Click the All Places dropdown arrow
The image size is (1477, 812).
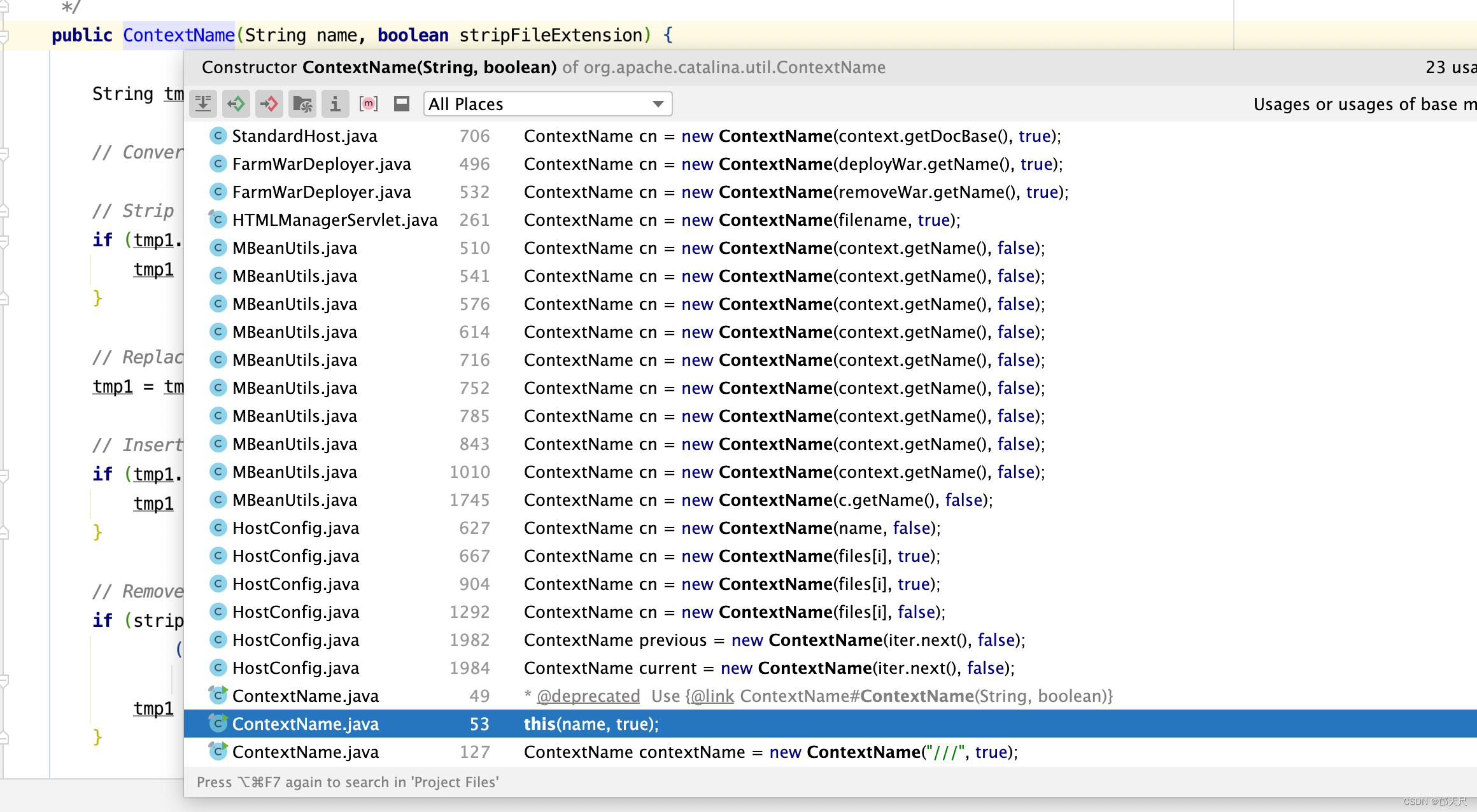[x=658, y=104]
